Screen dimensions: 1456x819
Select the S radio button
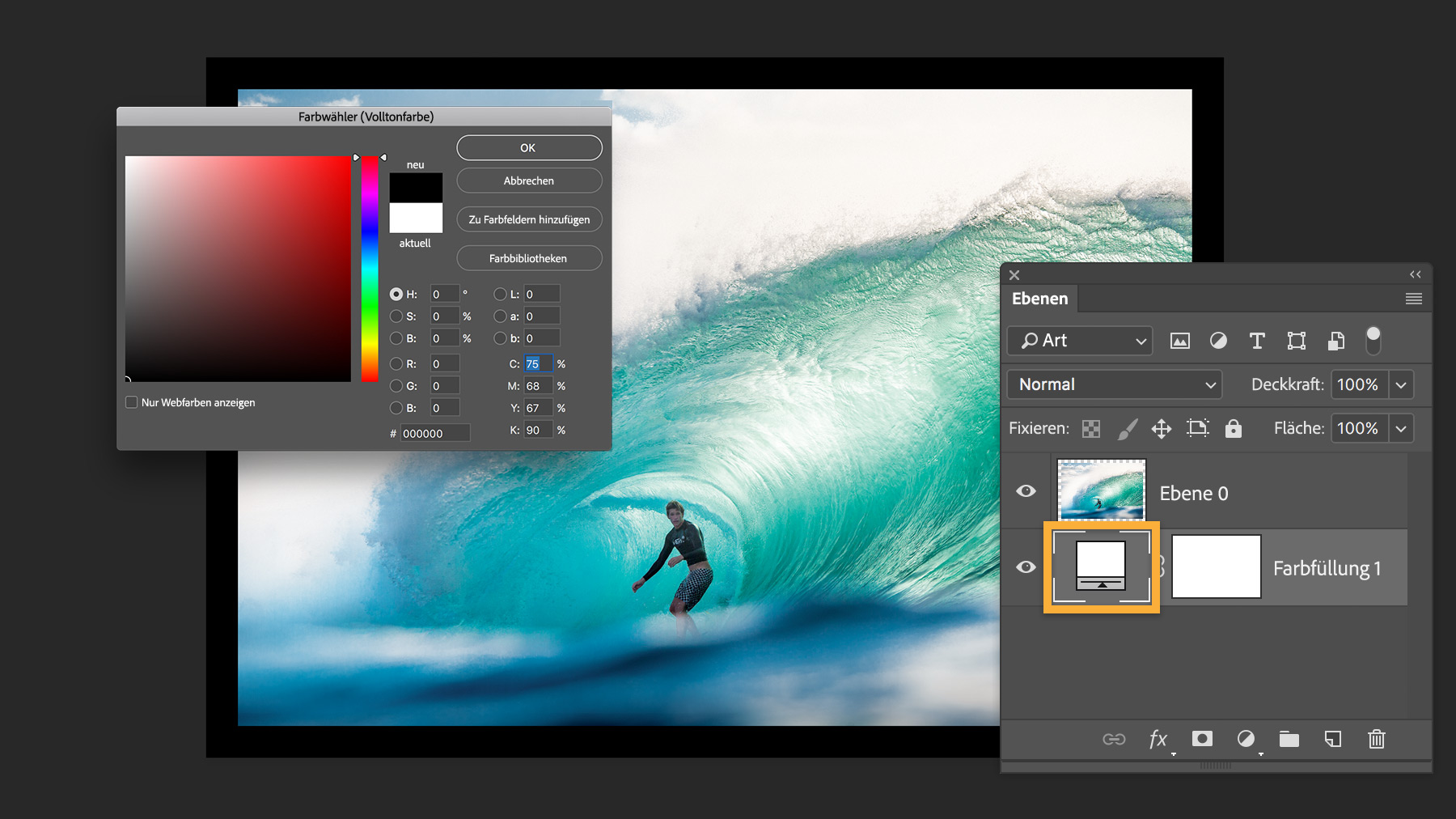point(397,316)
